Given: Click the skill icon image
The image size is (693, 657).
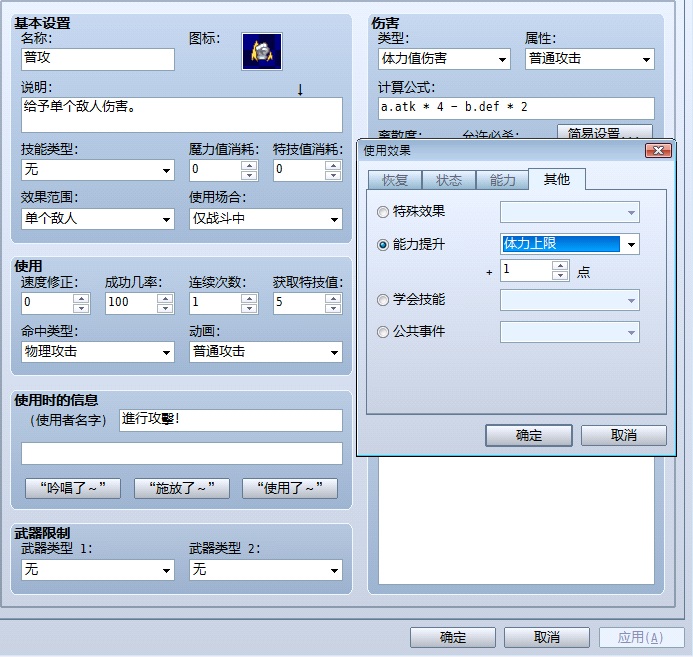Looking at the screenshot, I should click(262, 51).
